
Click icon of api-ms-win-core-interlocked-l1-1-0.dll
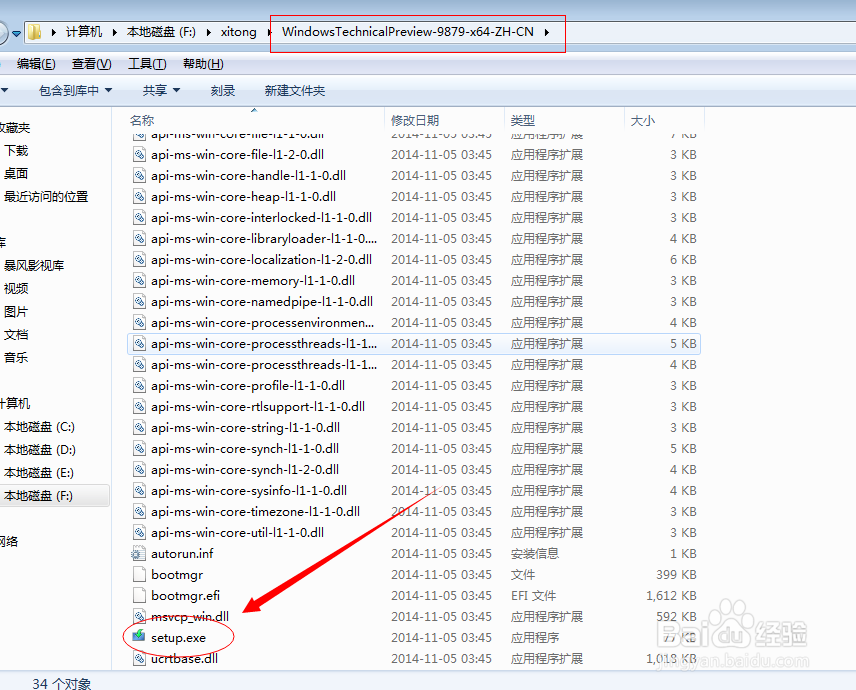pyautogui.click(x=139, y=217)
